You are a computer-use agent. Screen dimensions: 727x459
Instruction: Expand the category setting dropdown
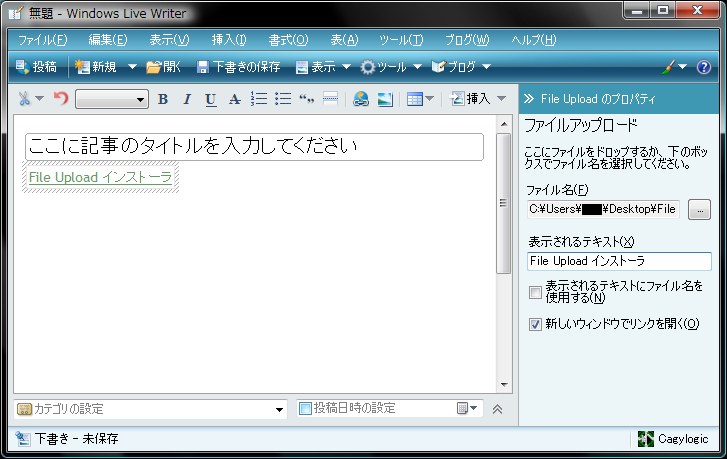[x=280, y=409]
